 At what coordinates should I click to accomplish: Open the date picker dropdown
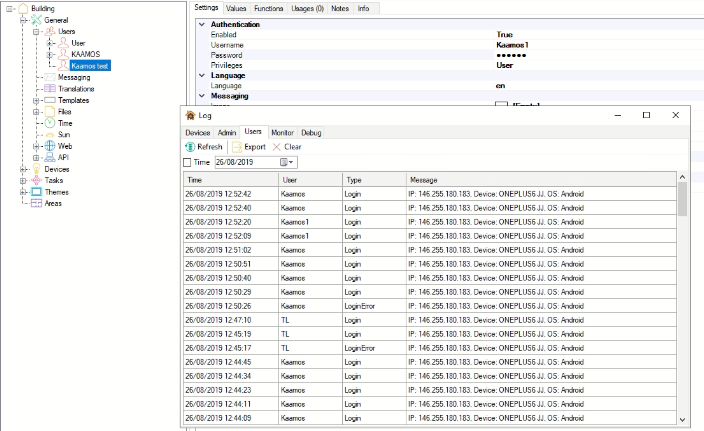coord(291,162)
